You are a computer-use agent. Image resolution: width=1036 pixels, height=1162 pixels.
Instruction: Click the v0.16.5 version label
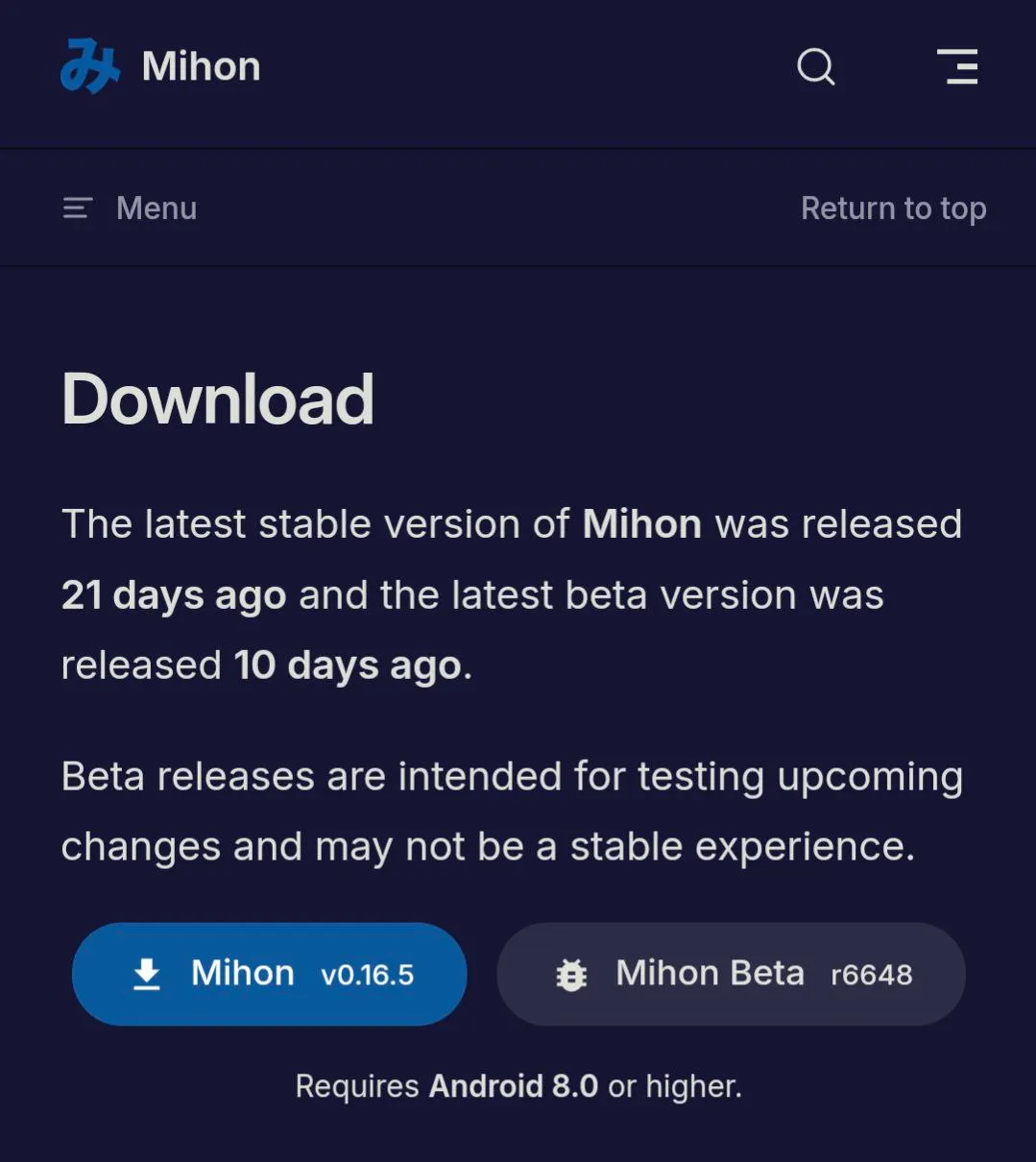367,975
